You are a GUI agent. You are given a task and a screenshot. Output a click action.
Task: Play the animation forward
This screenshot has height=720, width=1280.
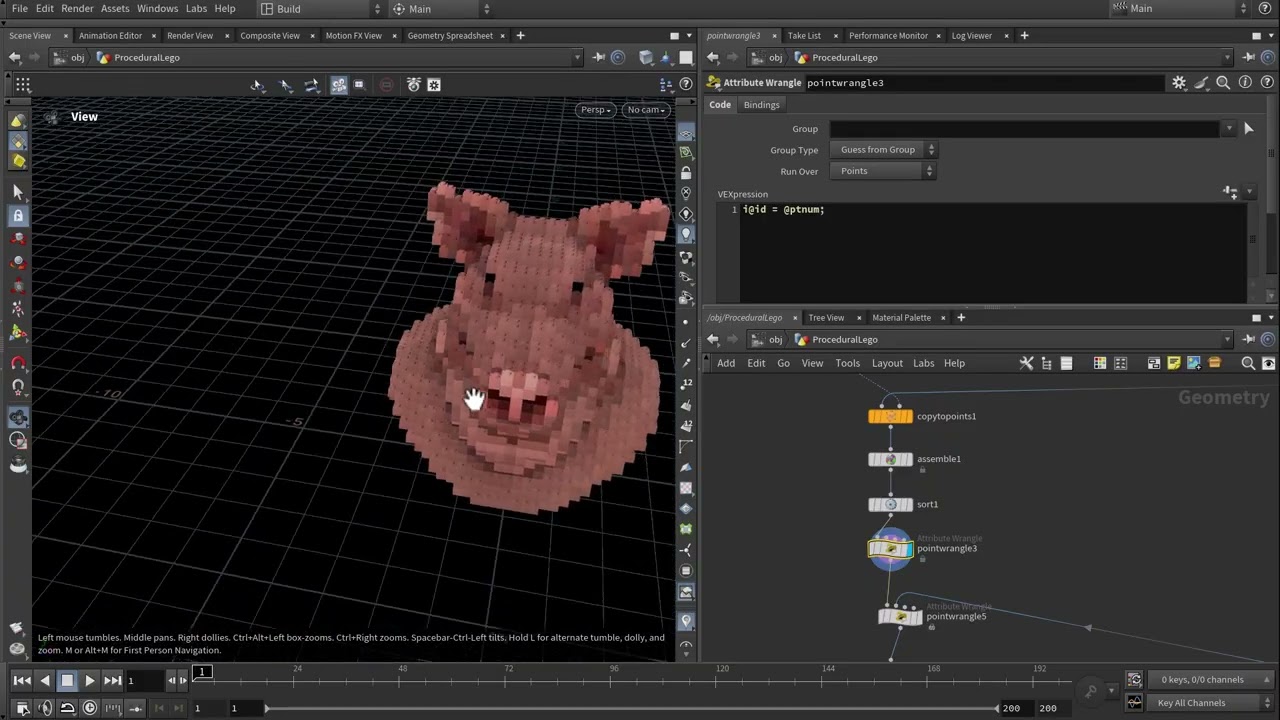[x=90, y=681]
